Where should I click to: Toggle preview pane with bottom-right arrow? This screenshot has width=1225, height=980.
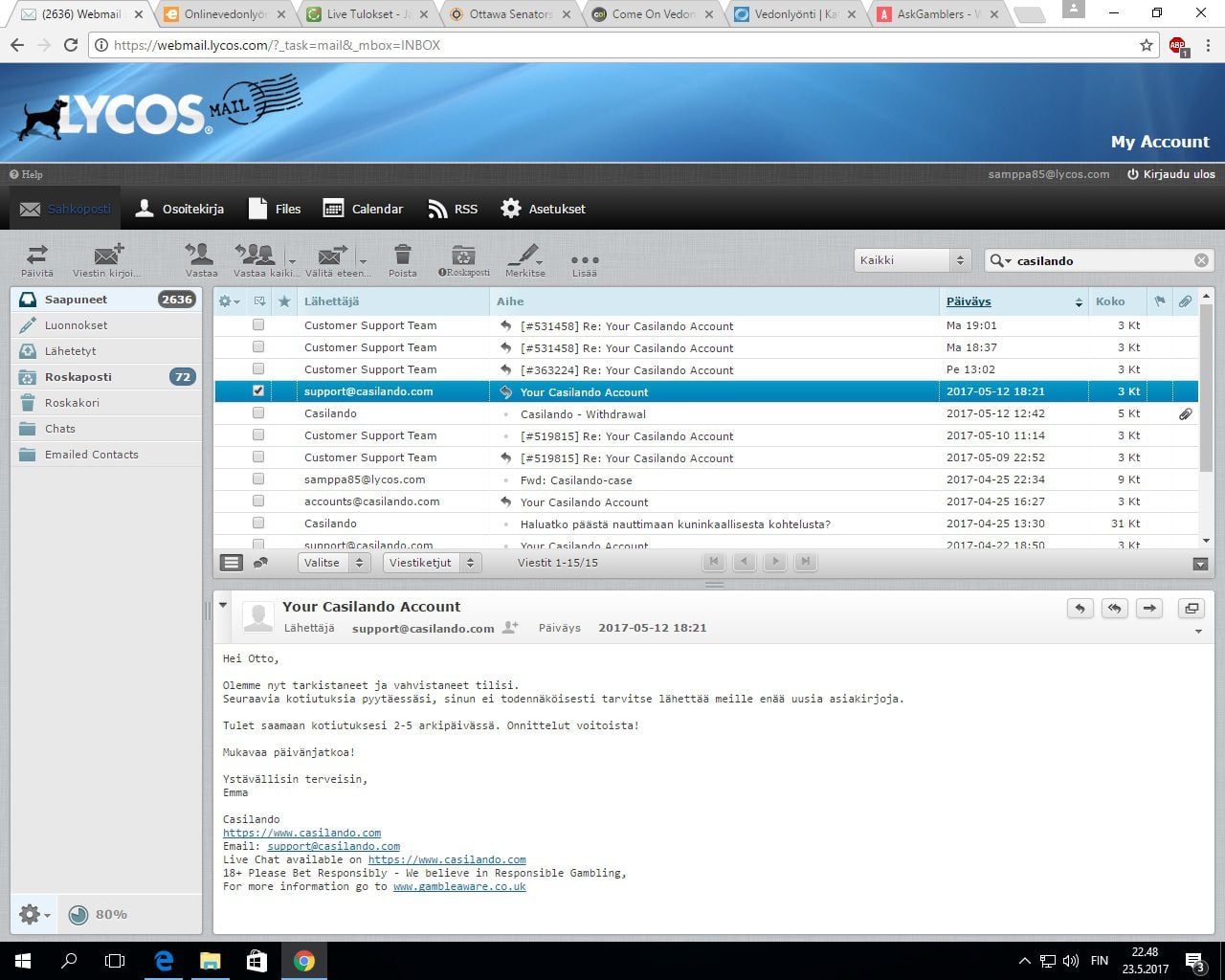coord(1200,564)
